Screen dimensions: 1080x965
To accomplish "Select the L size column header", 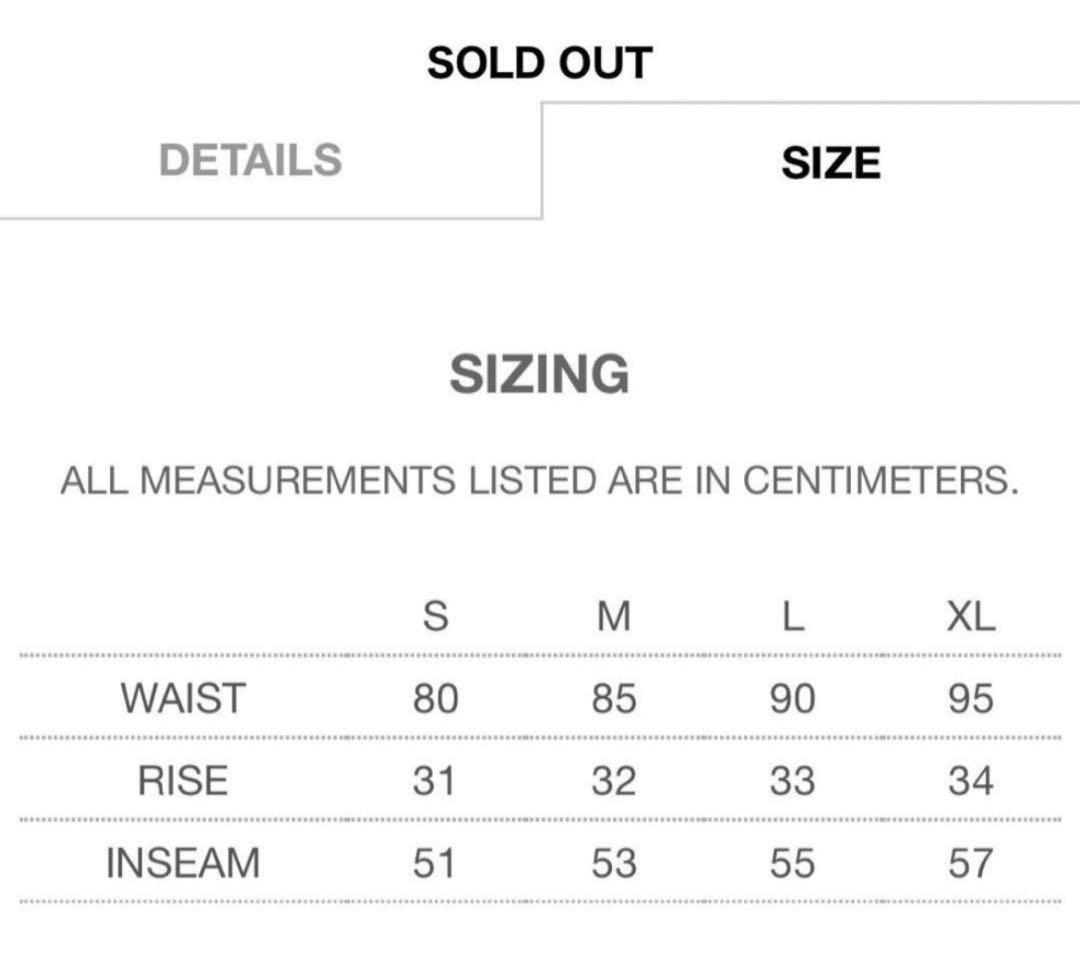I will pyautogui.click(x=792, y=617).
